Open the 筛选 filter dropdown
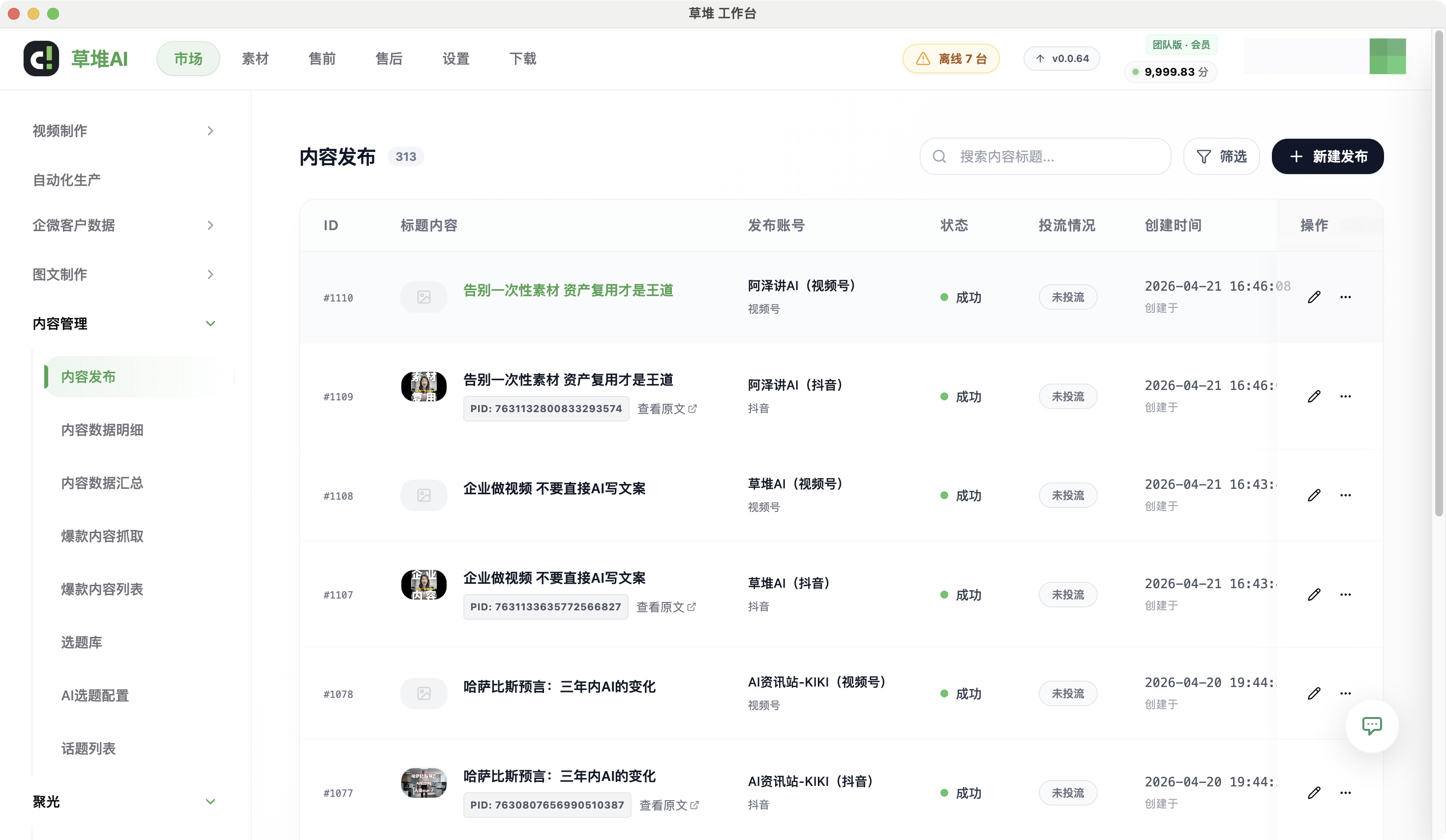Viewport: 1446px width, 840px height. (x=1222, y=156)
